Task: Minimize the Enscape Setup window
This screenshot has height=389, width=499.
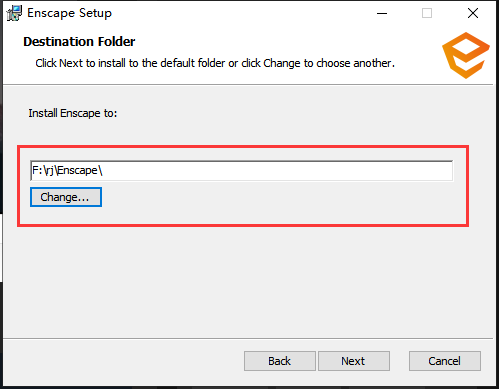Action: pyautogui.click(x=382, y=13)
